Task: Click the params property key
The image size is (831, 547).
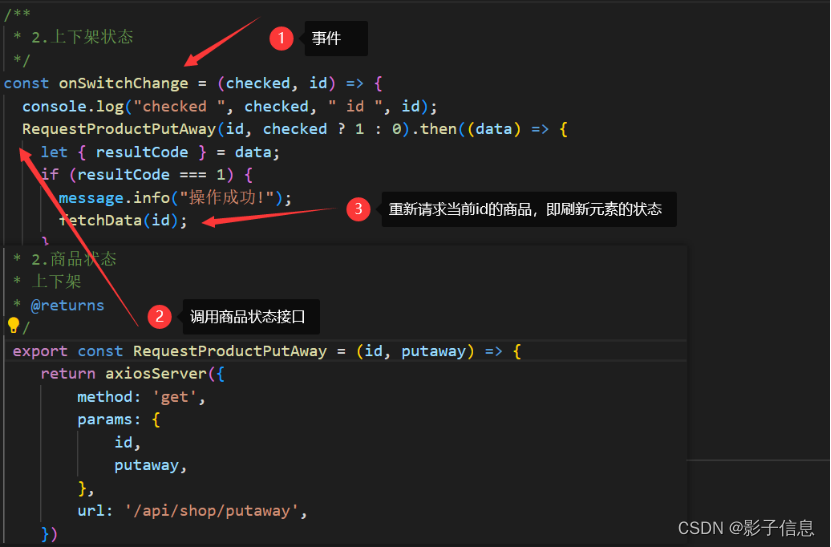Action: pyautogui.click(x=105, y=420)
